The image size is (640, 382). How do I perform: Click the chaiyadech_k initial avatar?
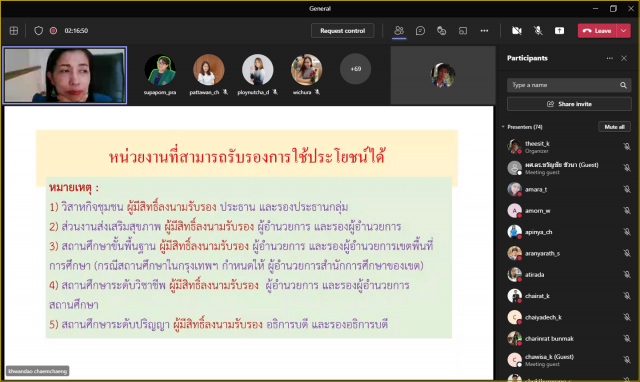pyautogui.click(x=514, y=317)
